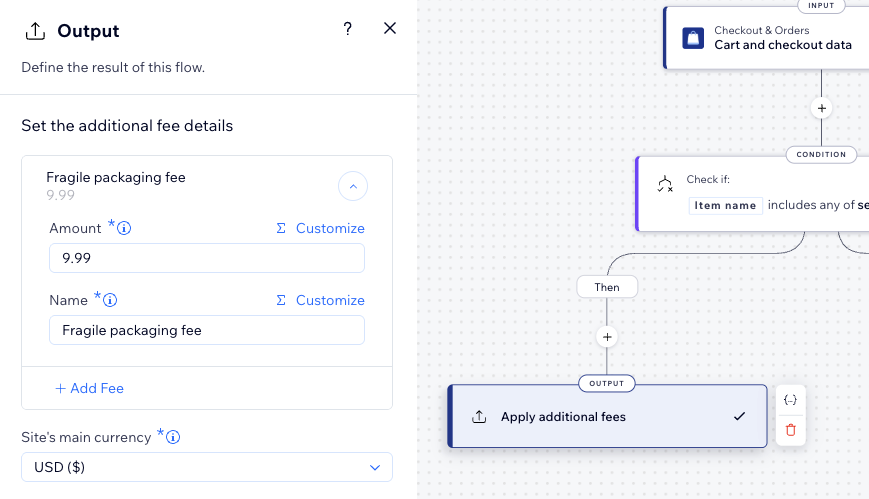Customize the Amount value
The width and height of the screenshot is (869, 499).
tap(320, 228)
